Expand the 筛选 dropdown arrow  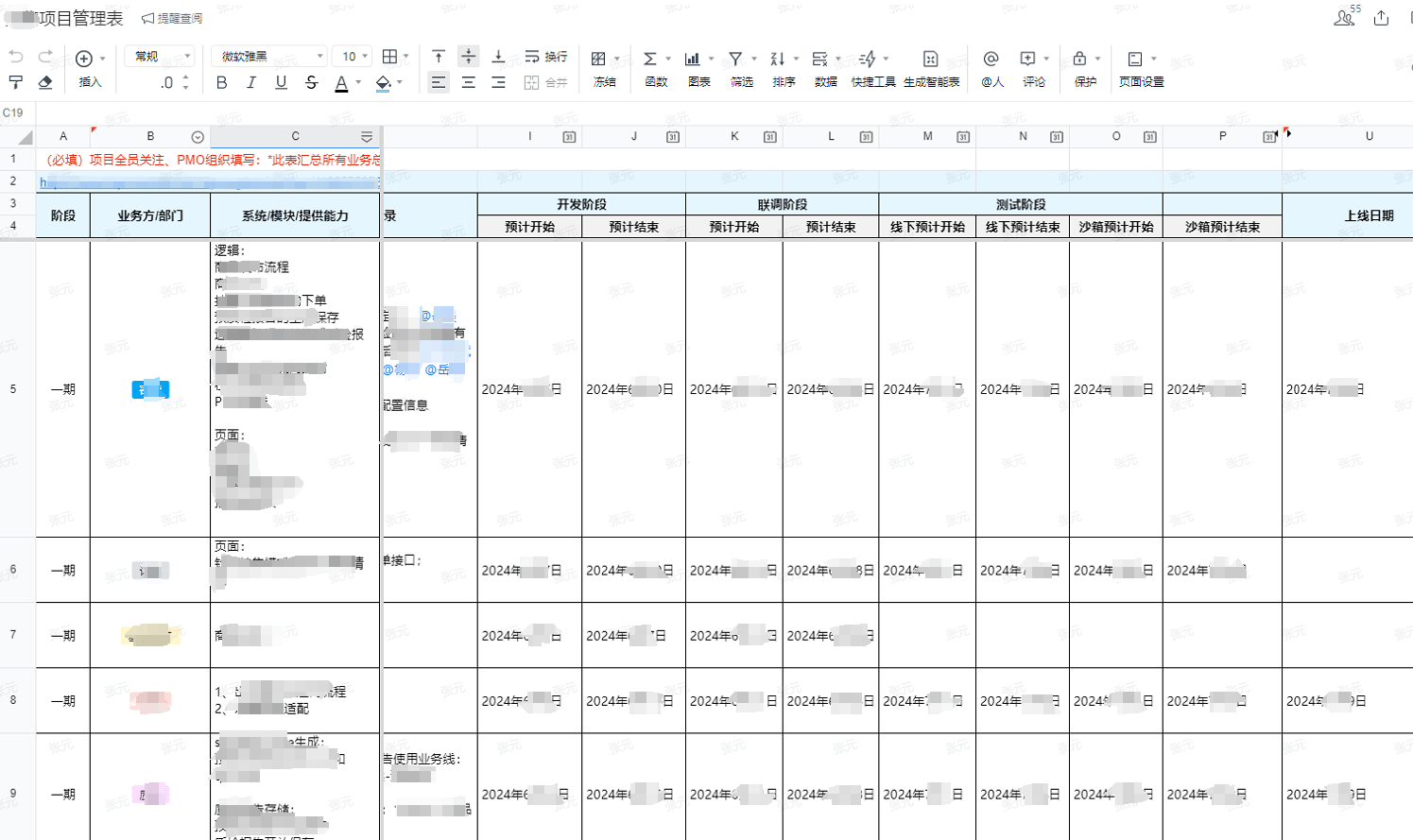(753, 59)
